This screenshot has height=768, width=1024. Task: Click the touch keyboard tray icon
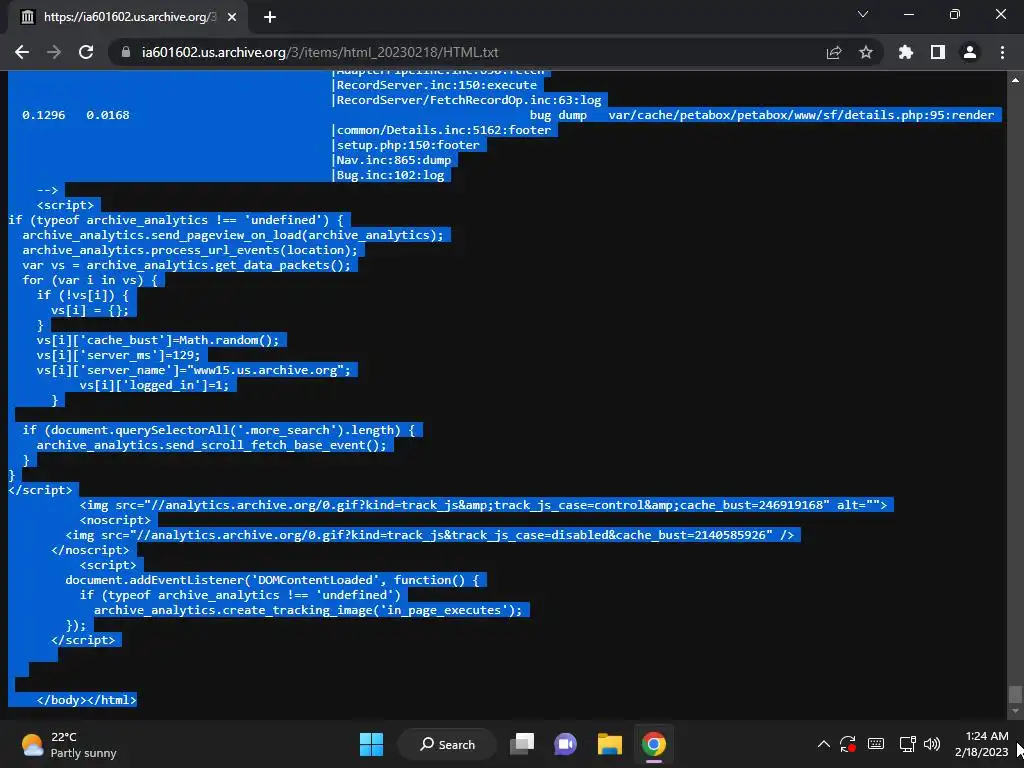[876, 744]
